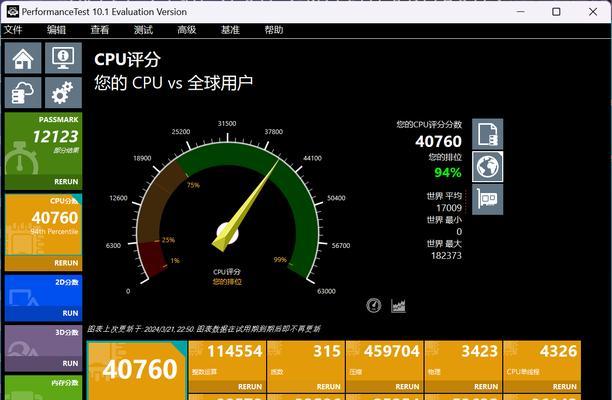Open the 文件 menu

tap(13, 30)
